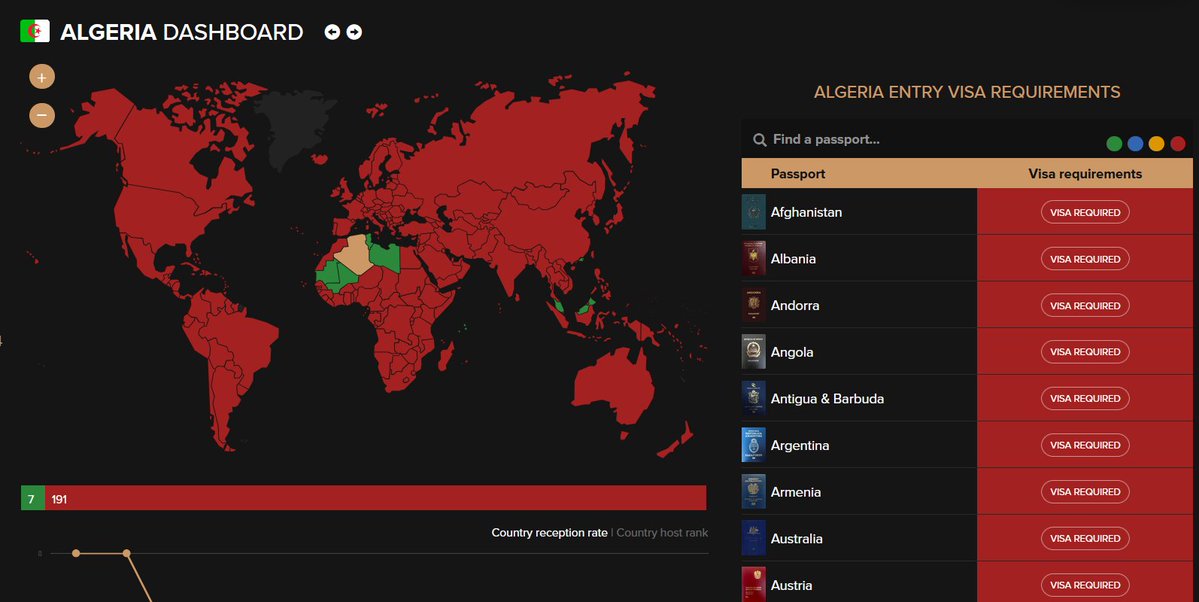1199x602 pixels.
Task: Select Angola in passport list
Action: tap(791, 353)
